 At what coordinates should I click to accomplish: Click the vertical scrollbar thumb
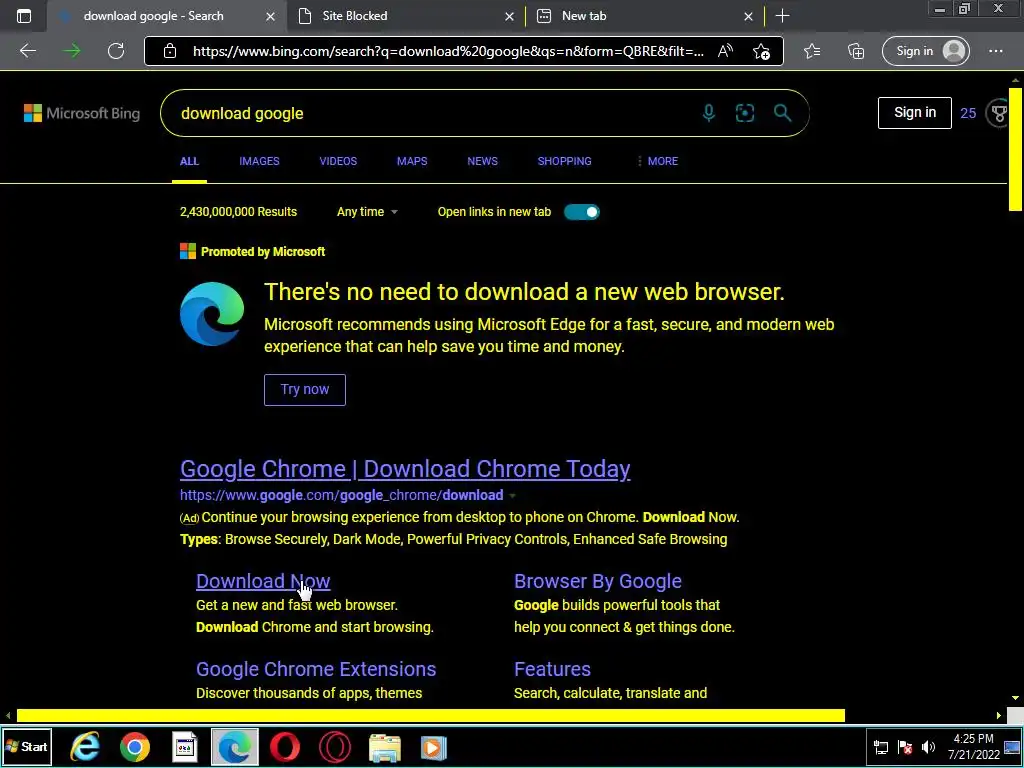click(1016, 150)
